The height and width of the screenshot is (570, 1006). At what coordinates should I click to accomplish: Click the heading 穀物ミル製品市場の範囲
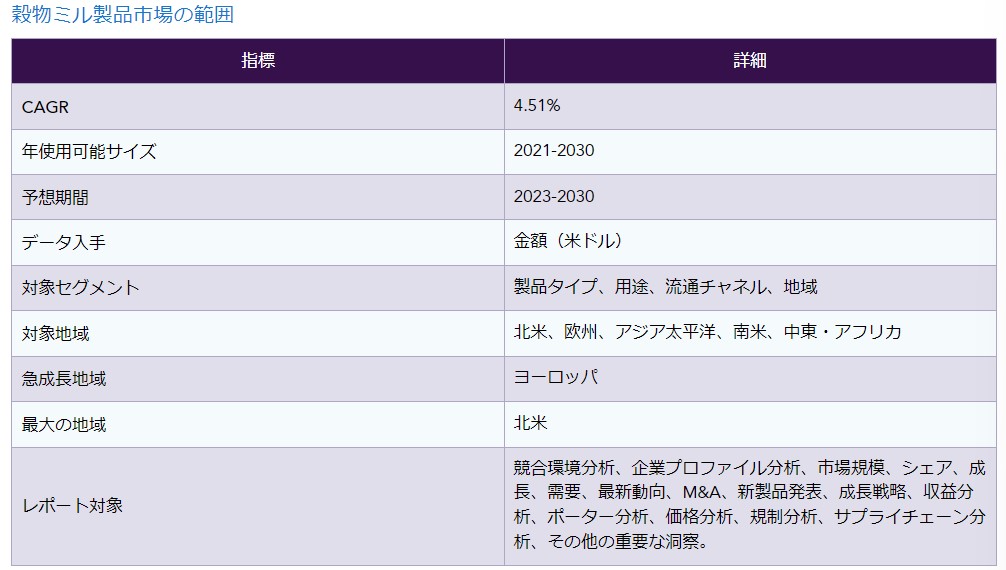point(123,14)
